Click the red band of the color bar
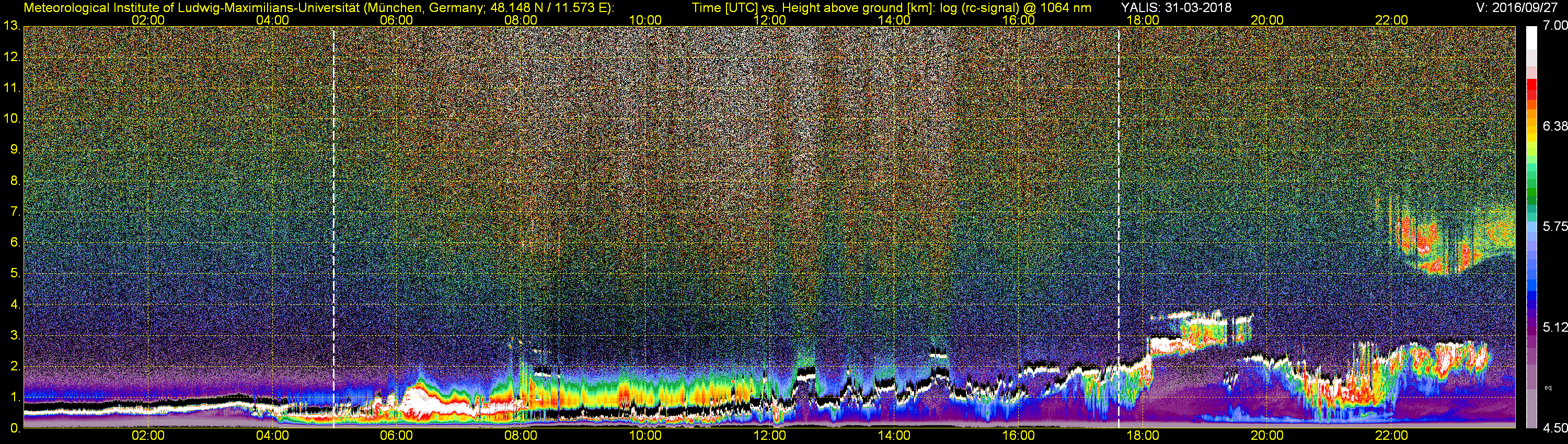 click(1531, 89)
